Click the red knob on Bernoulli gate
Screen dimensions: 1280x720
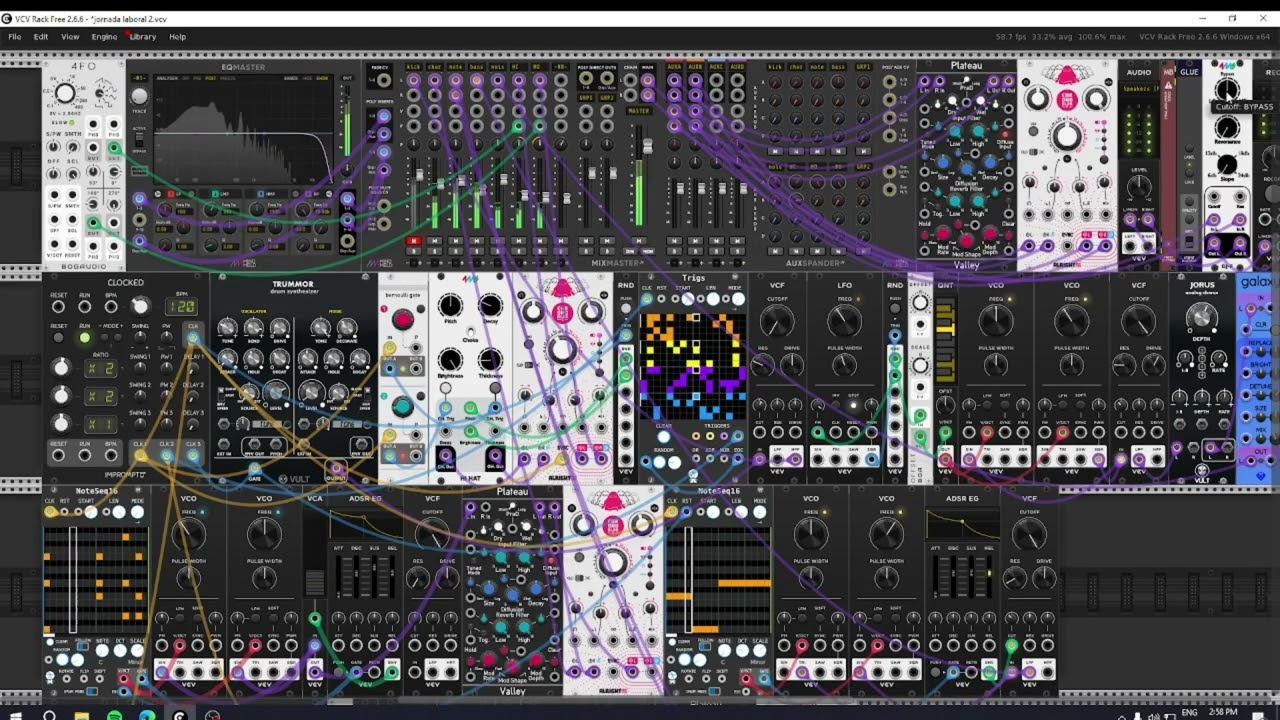402,319
